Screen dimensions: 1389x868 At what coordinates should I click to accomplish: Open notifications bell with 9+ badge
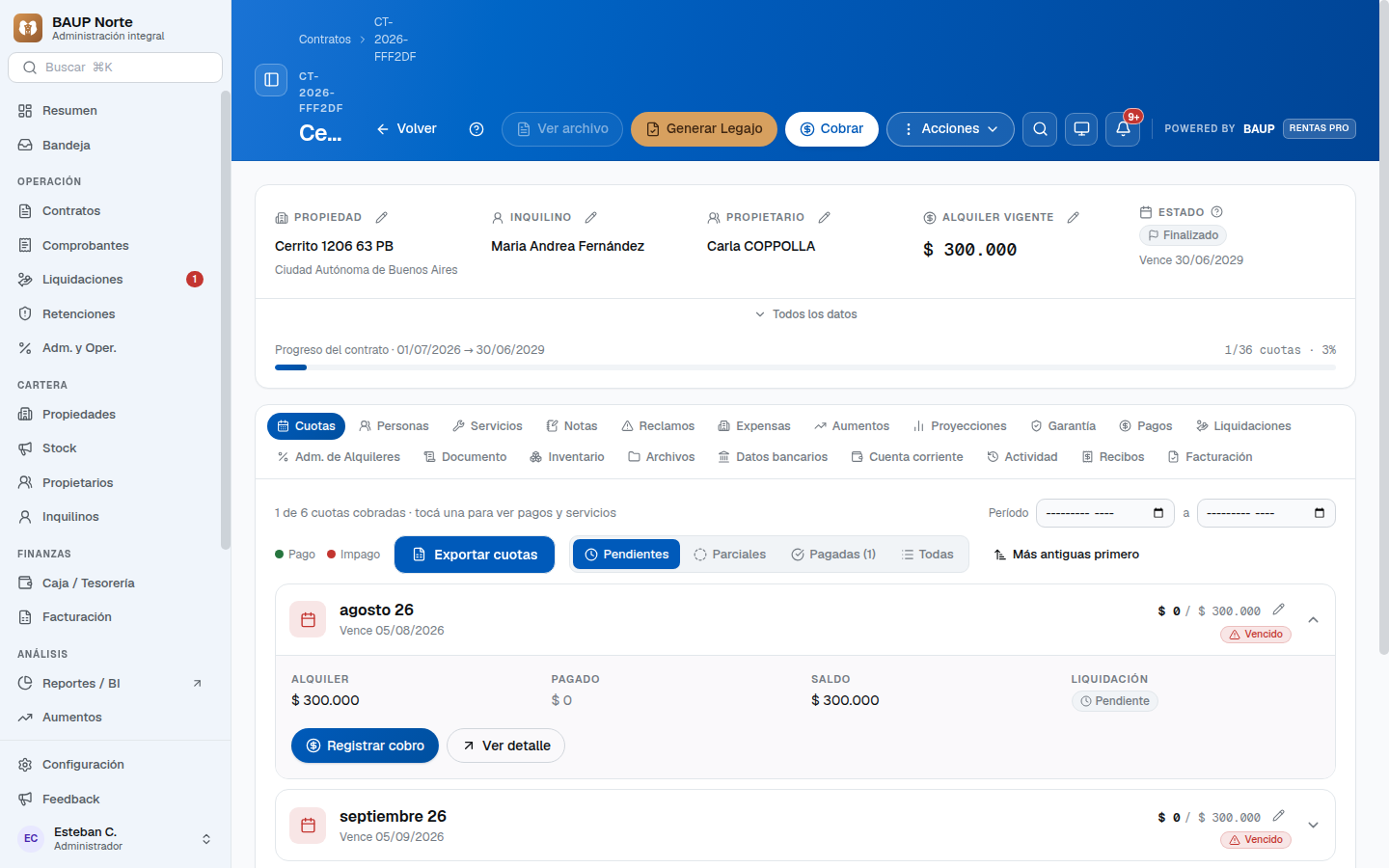click(x=1123, y=129)
